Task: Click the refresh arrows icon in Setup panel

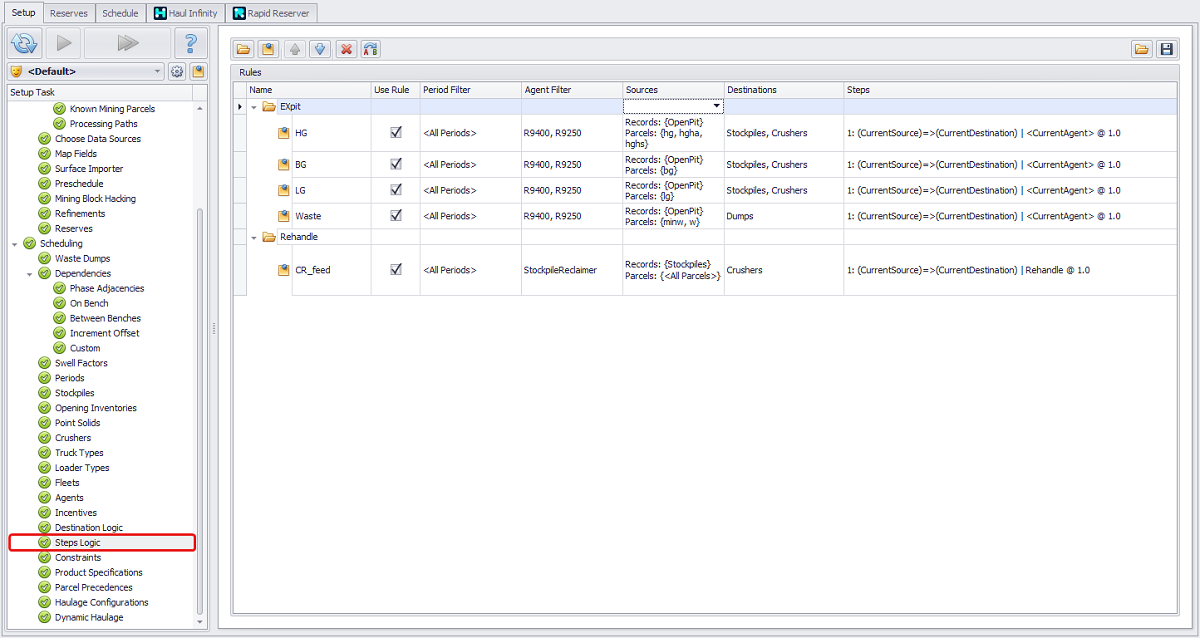Action: (x=24, y=43)
